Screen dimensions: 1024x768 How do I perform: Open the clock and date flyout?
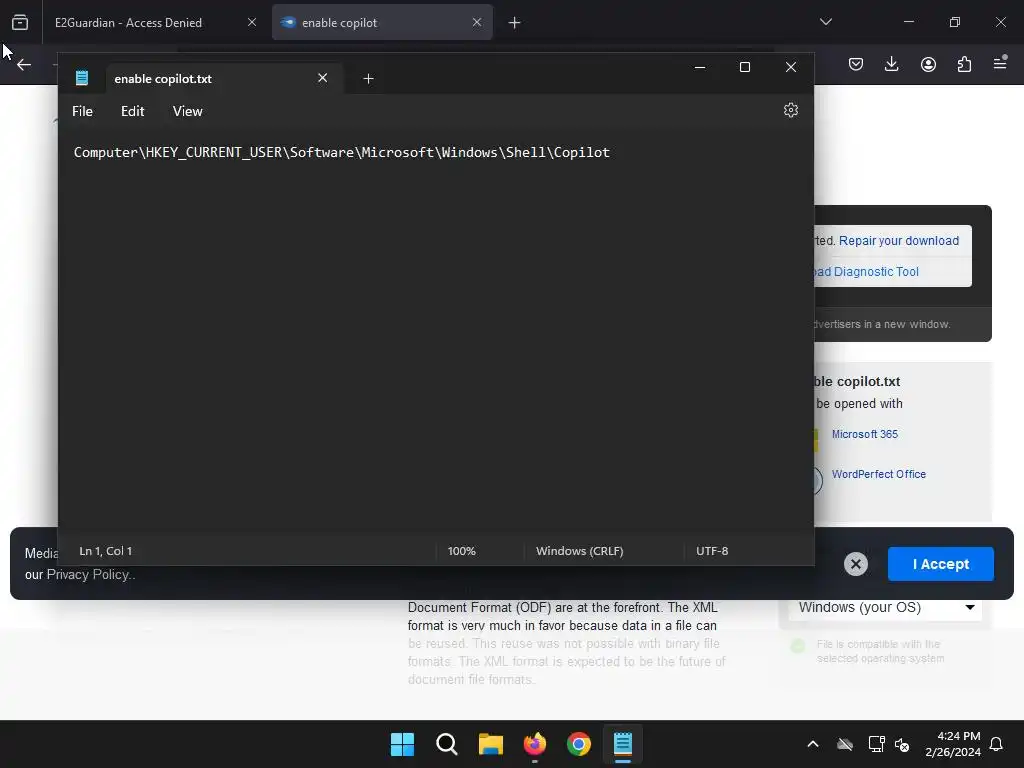click(x=953, y=744)
